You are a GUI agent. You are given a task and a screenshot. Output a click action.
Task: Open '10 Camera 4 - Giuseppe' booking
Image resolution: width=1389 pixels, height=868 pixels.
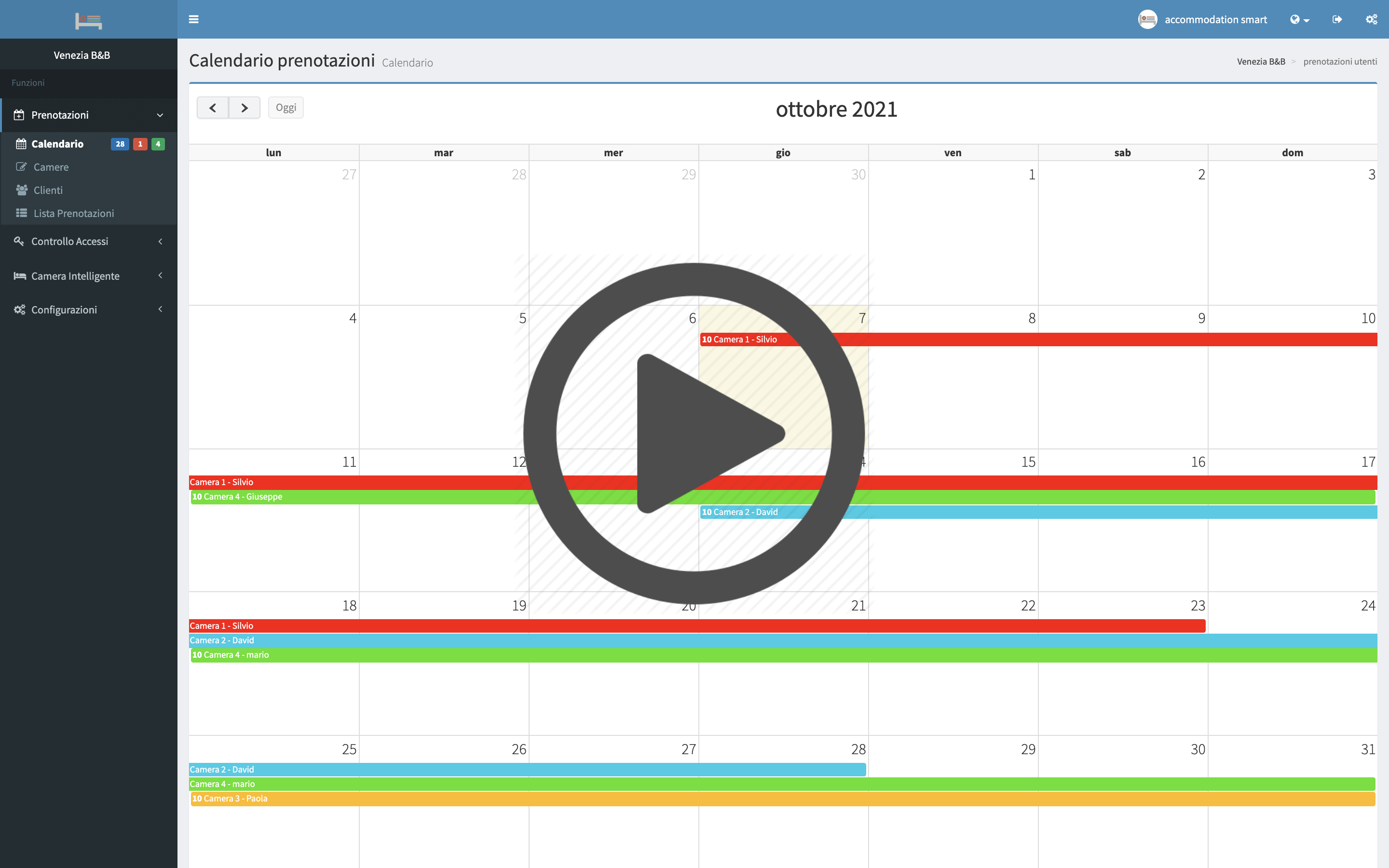pos(783,497)
